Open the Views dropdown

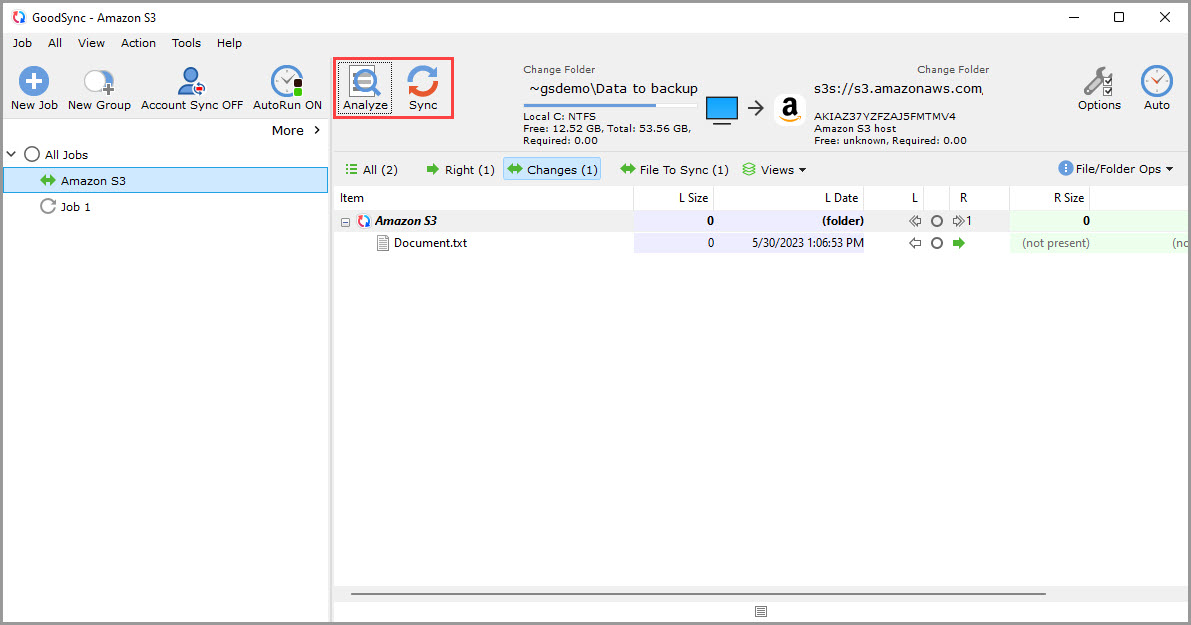click(x=775, y=170)
